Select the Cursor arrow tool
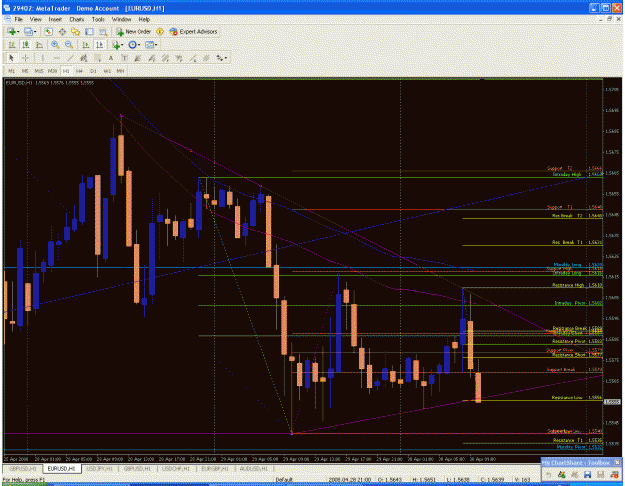This screenshot has width=625, height=486. pos(11,58)
